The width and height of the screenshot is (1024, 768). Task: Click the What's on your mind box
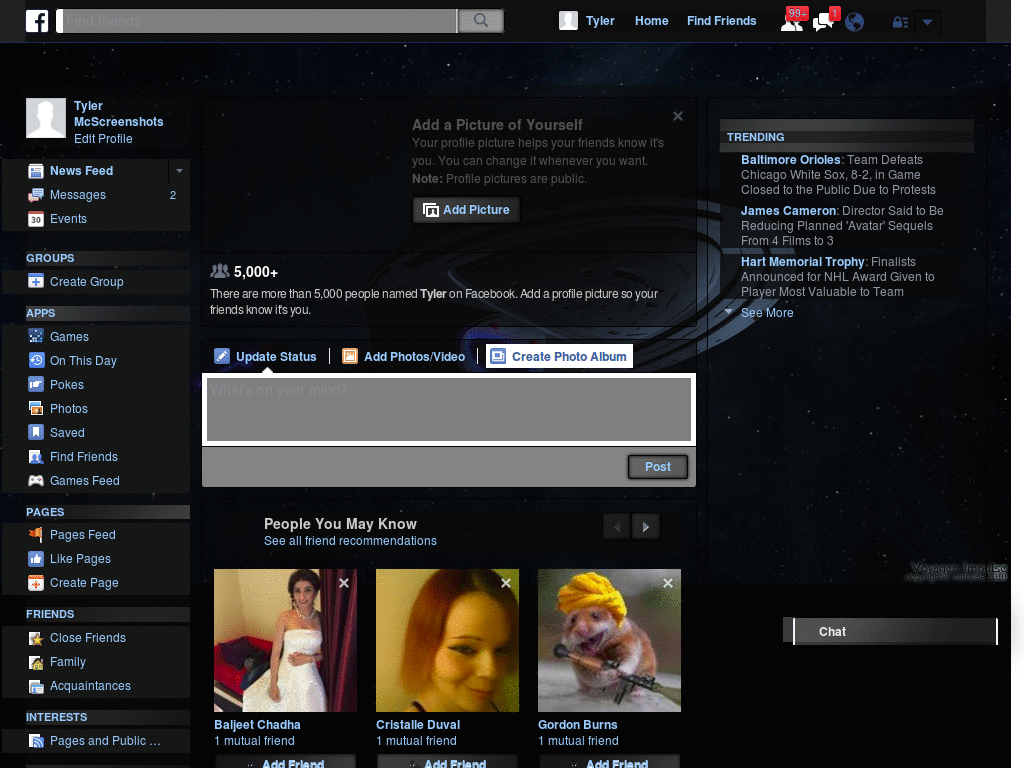point(449,410)
